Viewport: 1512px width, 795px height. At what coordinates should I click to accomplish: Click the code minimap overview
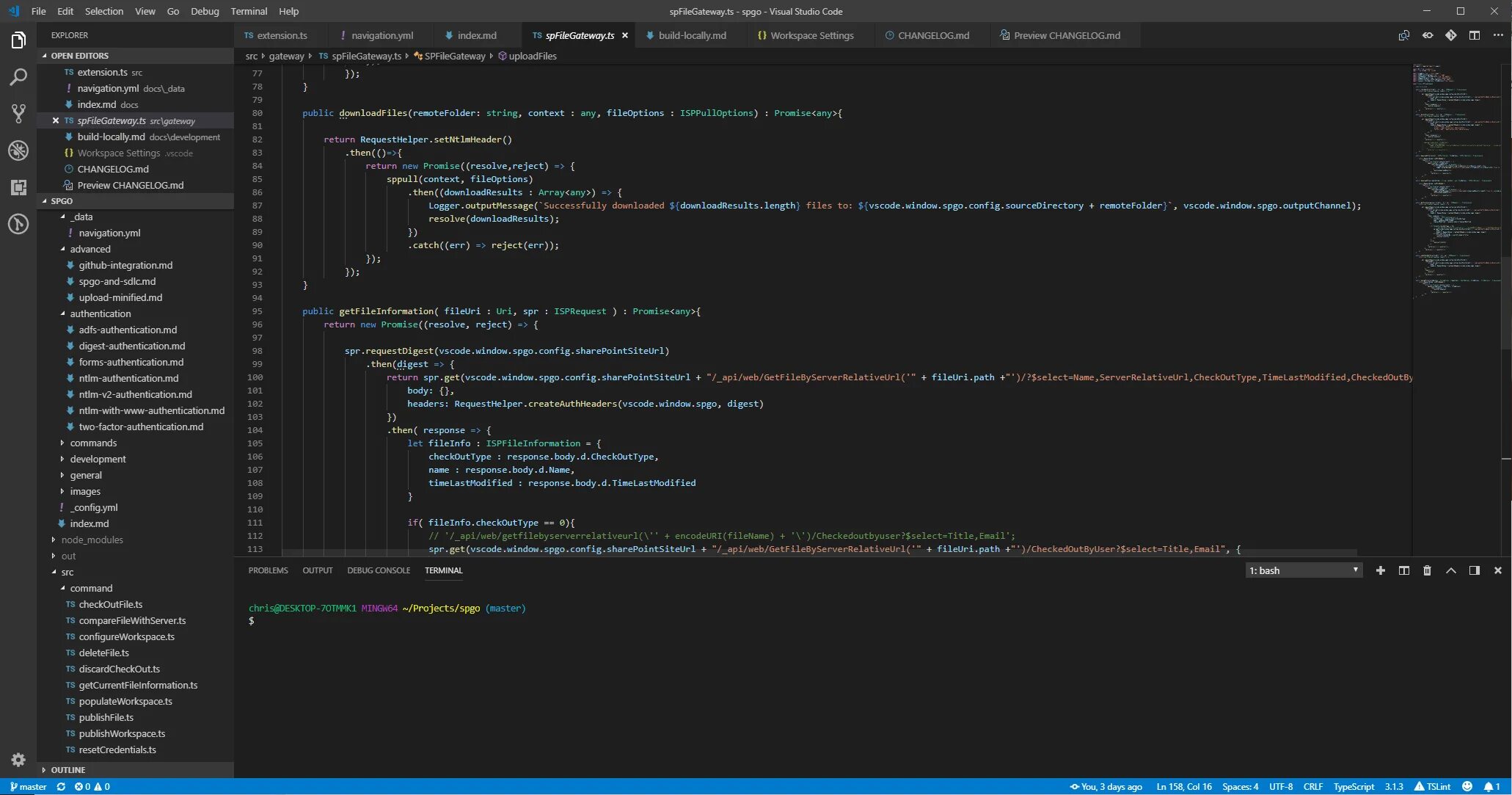[x=1456, y=180]
